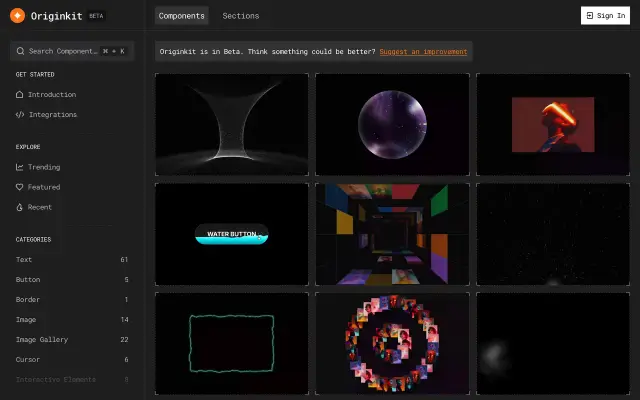Click the Sign In button
640x400 pixels.
pos(605,16)
